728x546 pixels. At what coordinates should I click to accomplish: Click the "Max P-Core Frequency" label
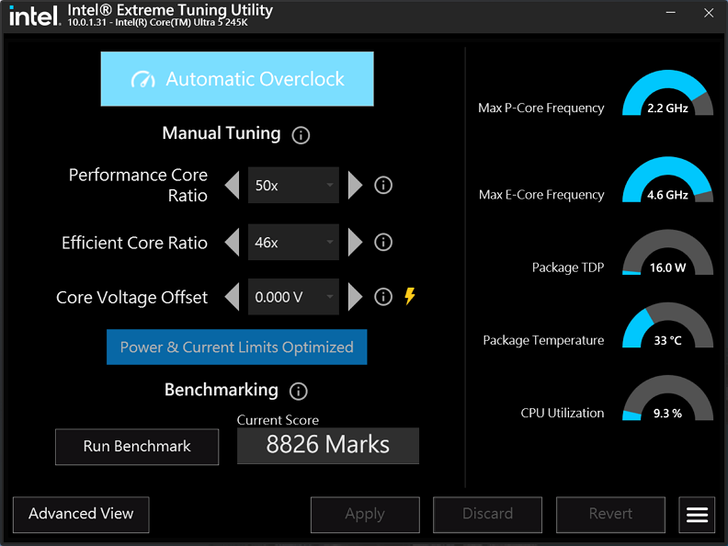point(541,108)
